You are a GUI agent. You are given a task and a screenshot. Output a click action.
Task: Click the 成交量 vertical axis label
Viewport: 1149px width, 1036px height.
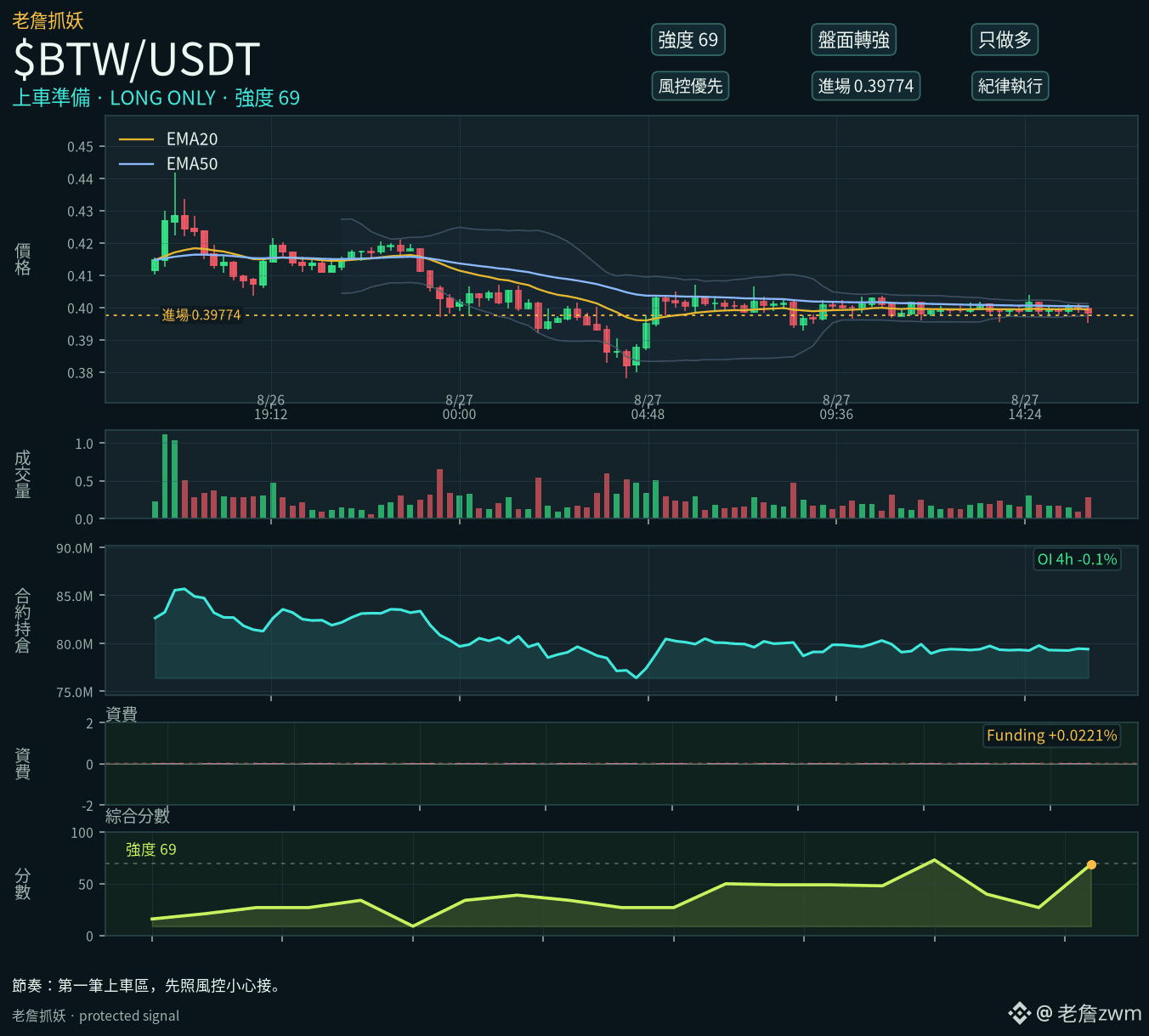click(x=23, y=474)
